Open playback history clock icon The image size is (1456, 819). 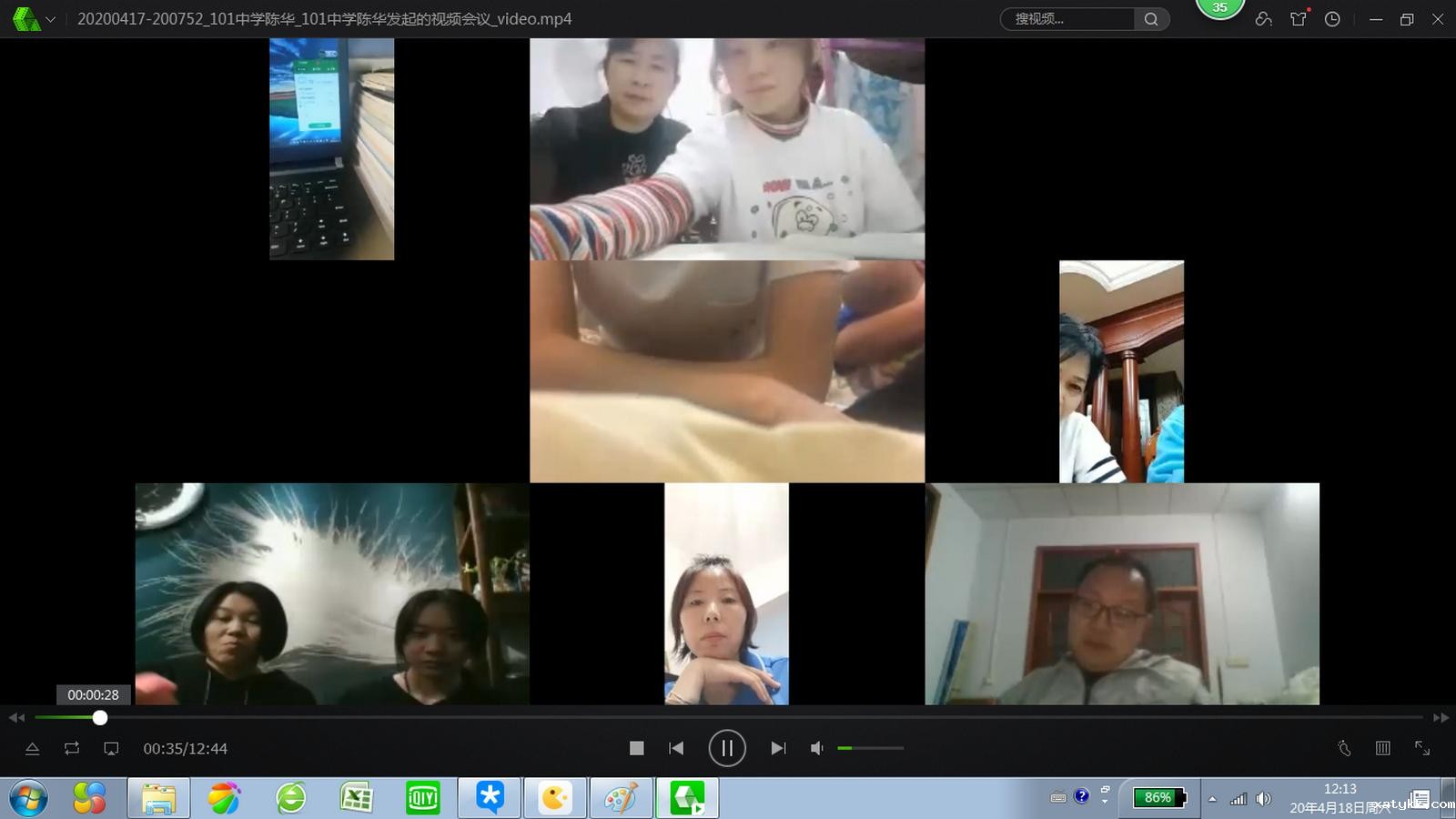click(x=1332, y=19)
